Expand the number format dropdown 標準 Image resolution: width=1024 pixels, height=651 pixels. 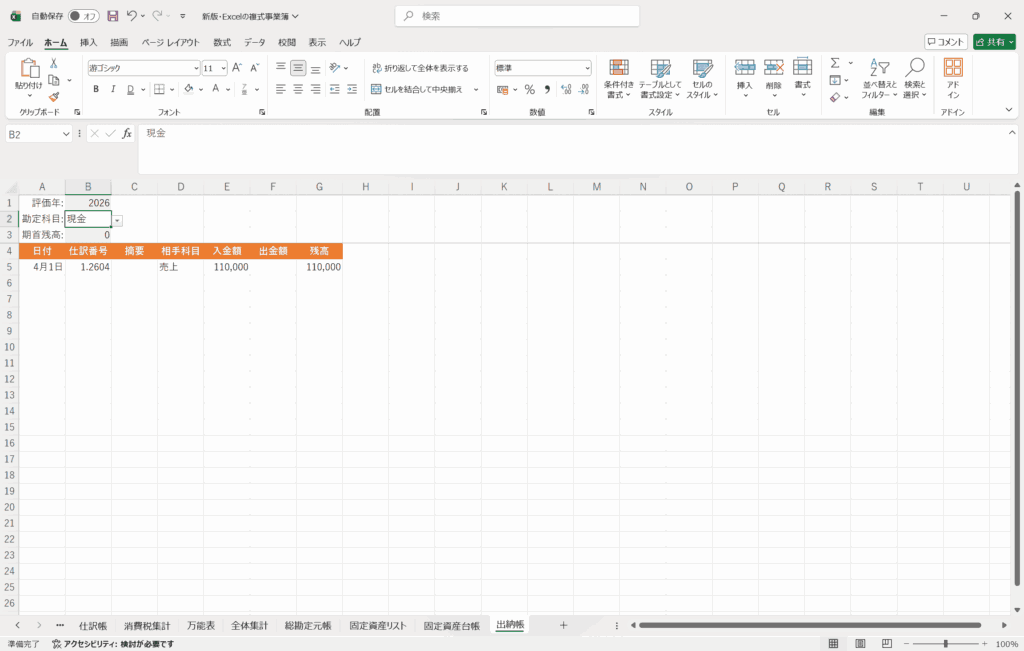[x=587, y=68]
